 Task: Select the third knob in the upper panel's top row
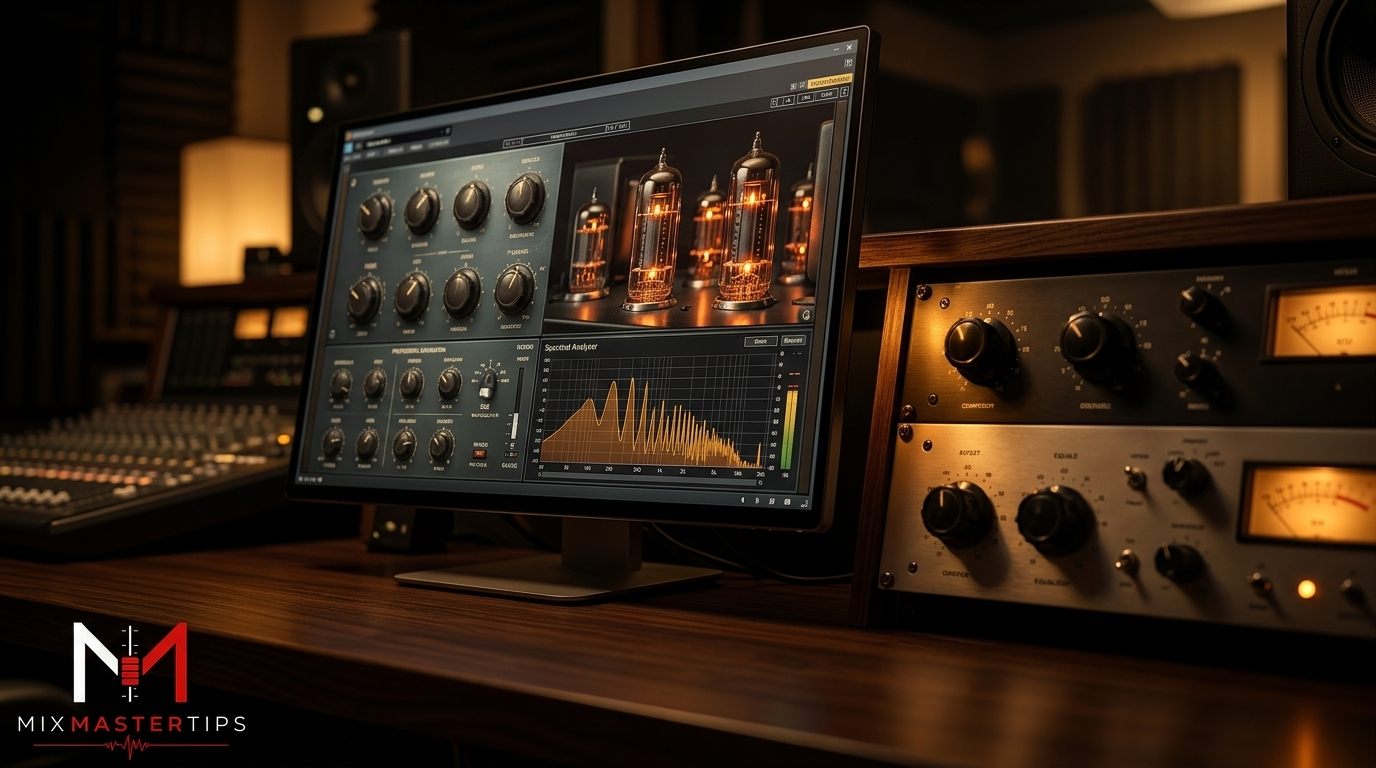point(471,203)
